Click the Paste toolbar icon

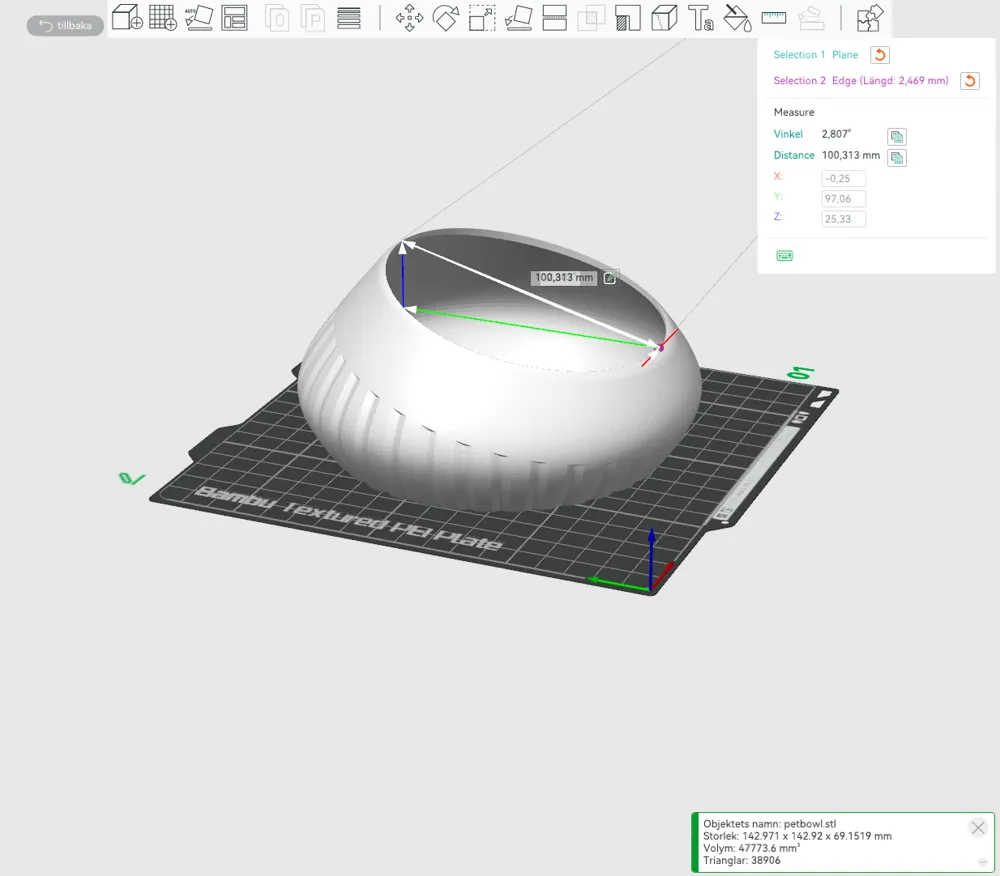tap(313, 18)
